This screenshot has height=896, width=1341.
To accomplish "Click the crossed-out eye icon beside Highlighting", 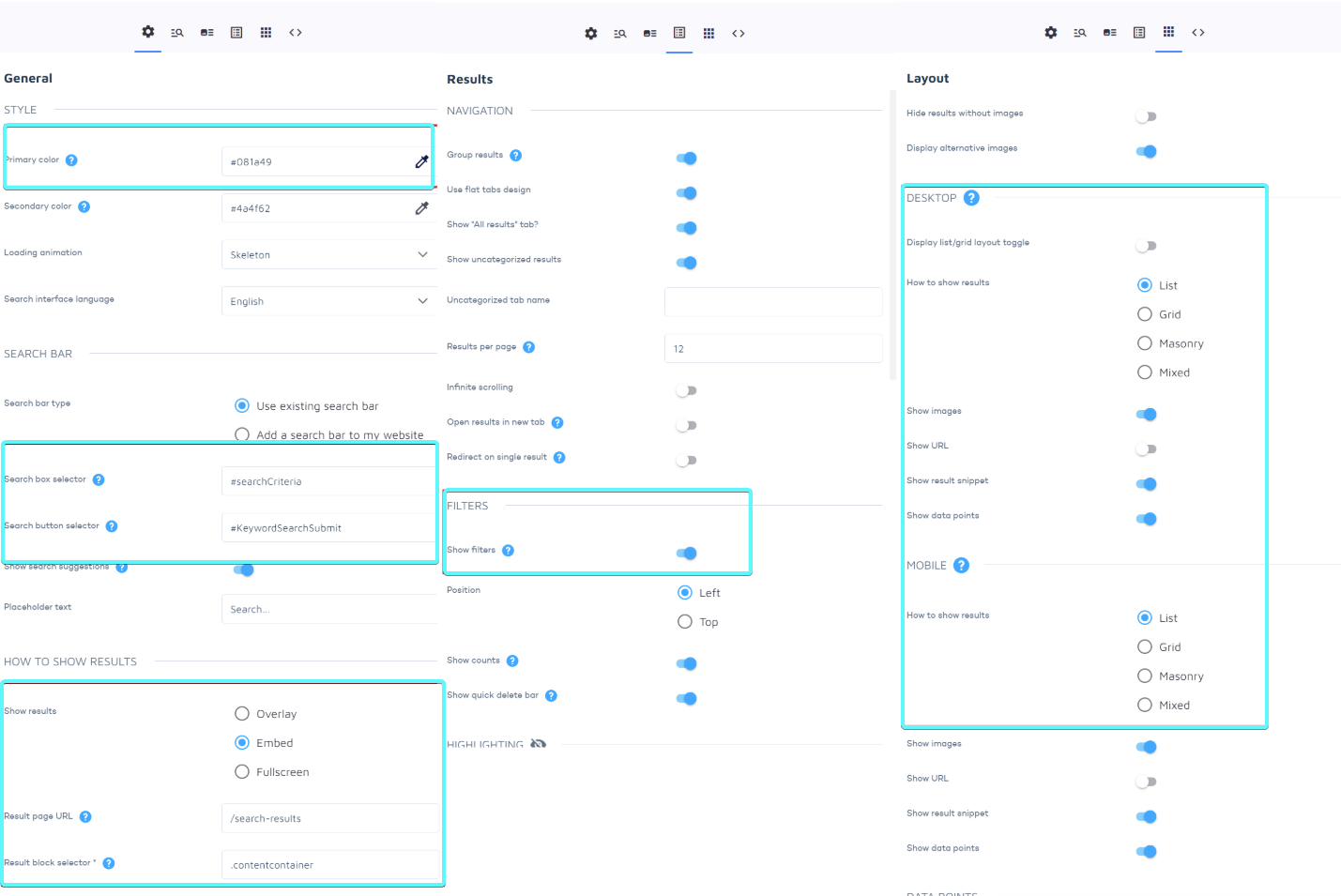I will [x=538, y=744].
